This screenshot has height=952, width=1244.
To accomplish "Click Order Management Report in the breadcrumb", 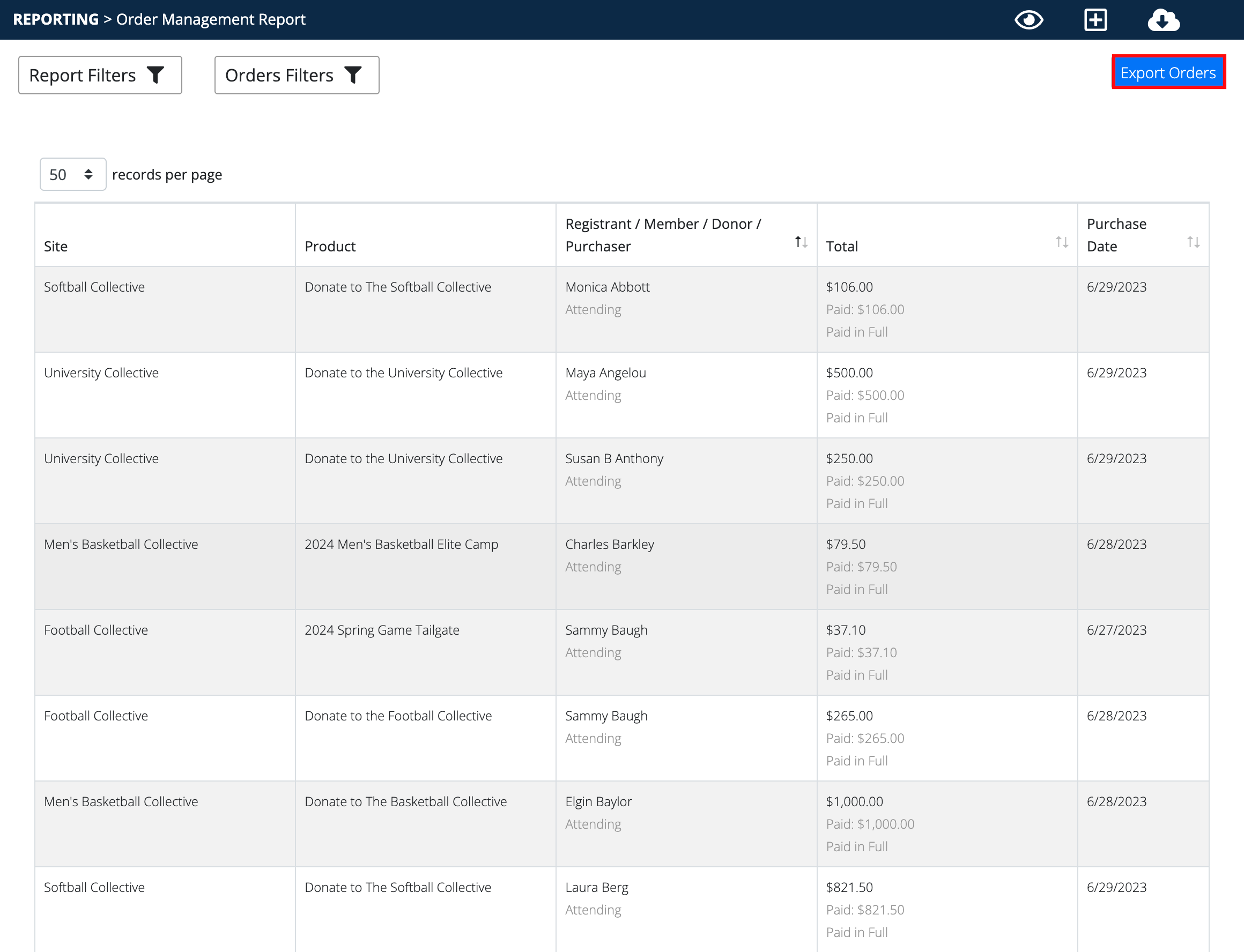I will (x=210, y=19).
